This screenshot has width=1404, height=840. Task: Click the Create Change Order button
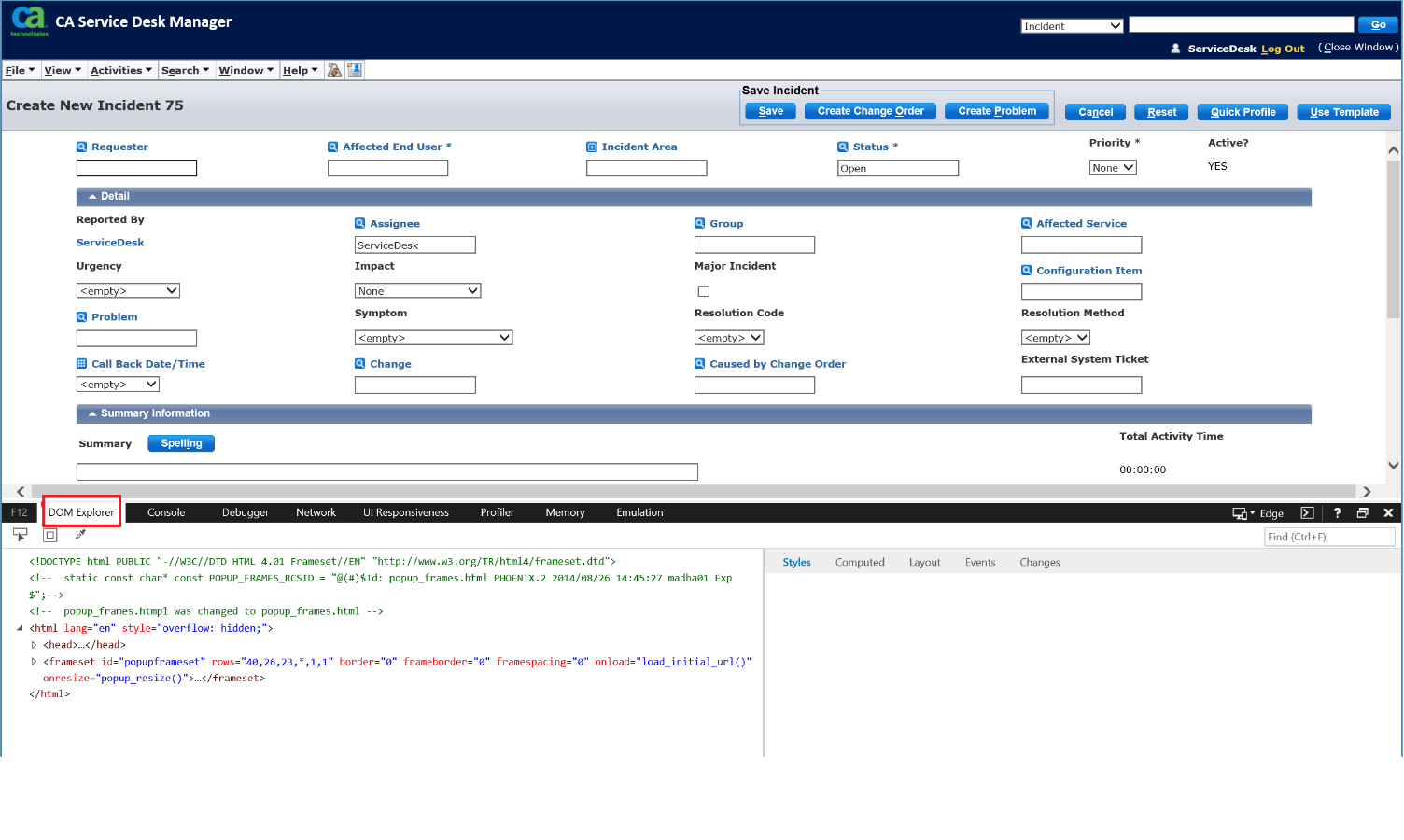pos(871,111)
